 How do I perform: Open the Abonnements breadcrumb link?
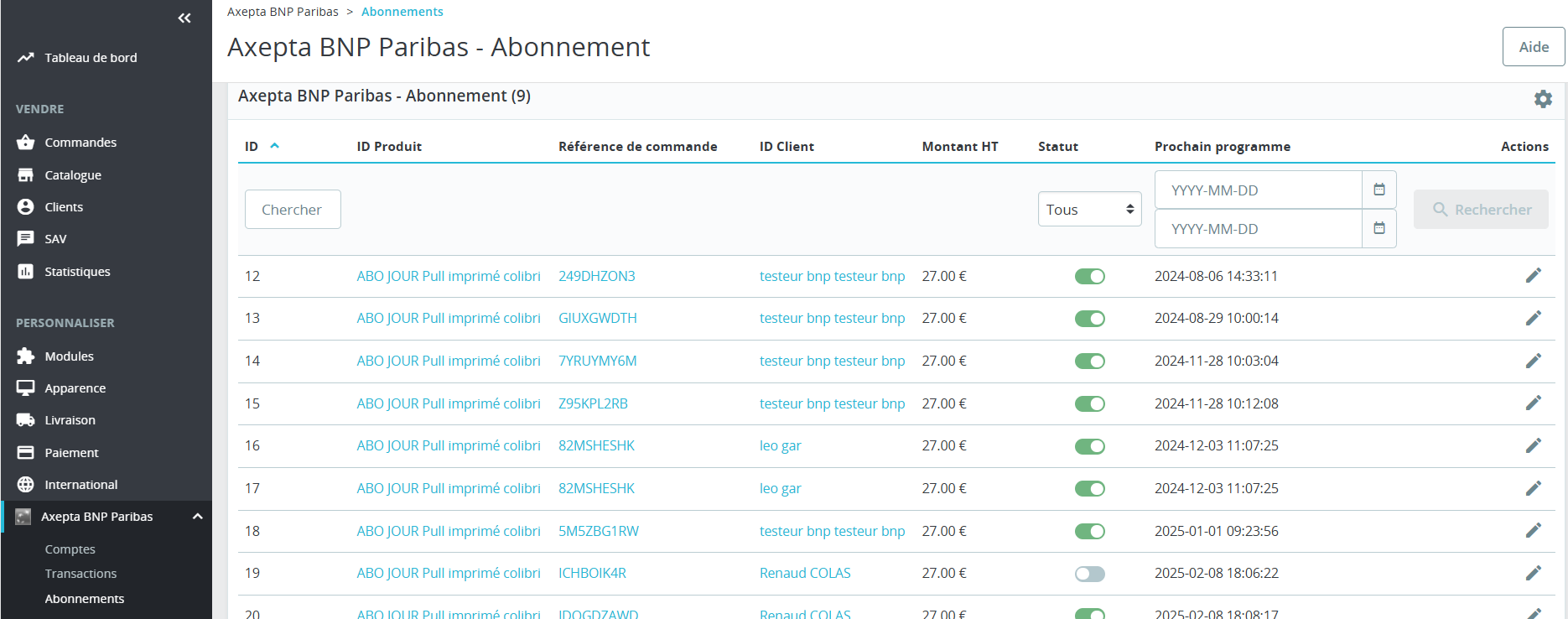tap(402, 12)
